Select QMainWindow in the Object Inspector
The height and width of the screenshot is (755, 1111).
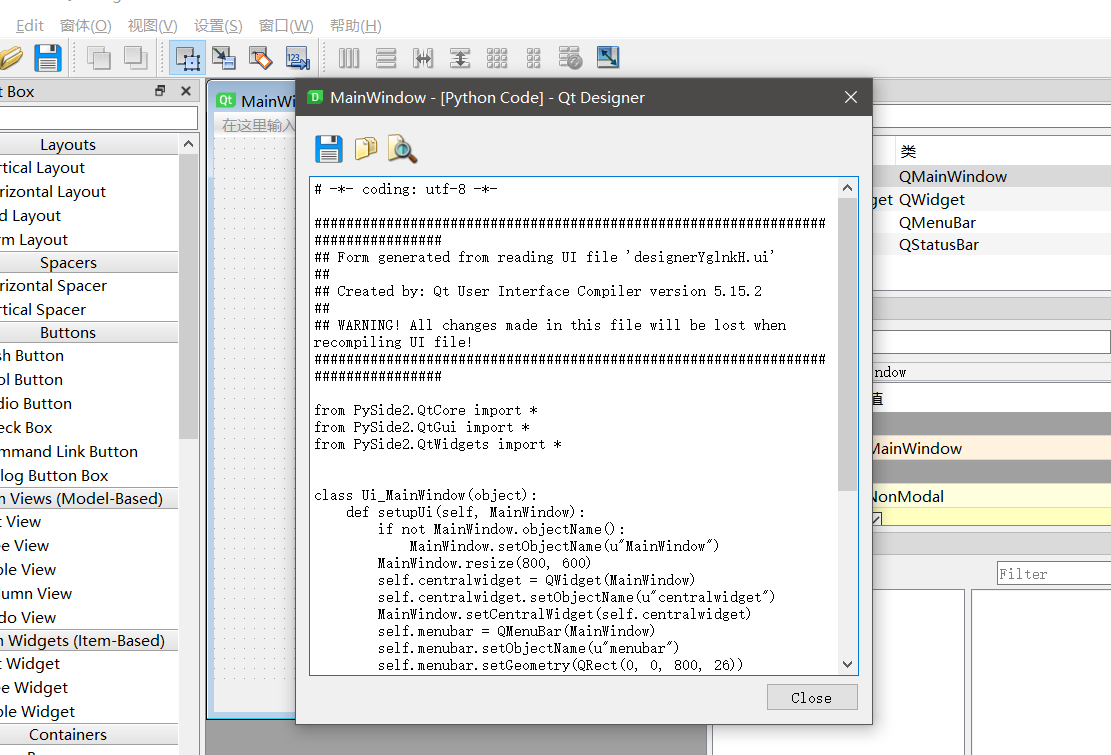click(x=991, y=176)
